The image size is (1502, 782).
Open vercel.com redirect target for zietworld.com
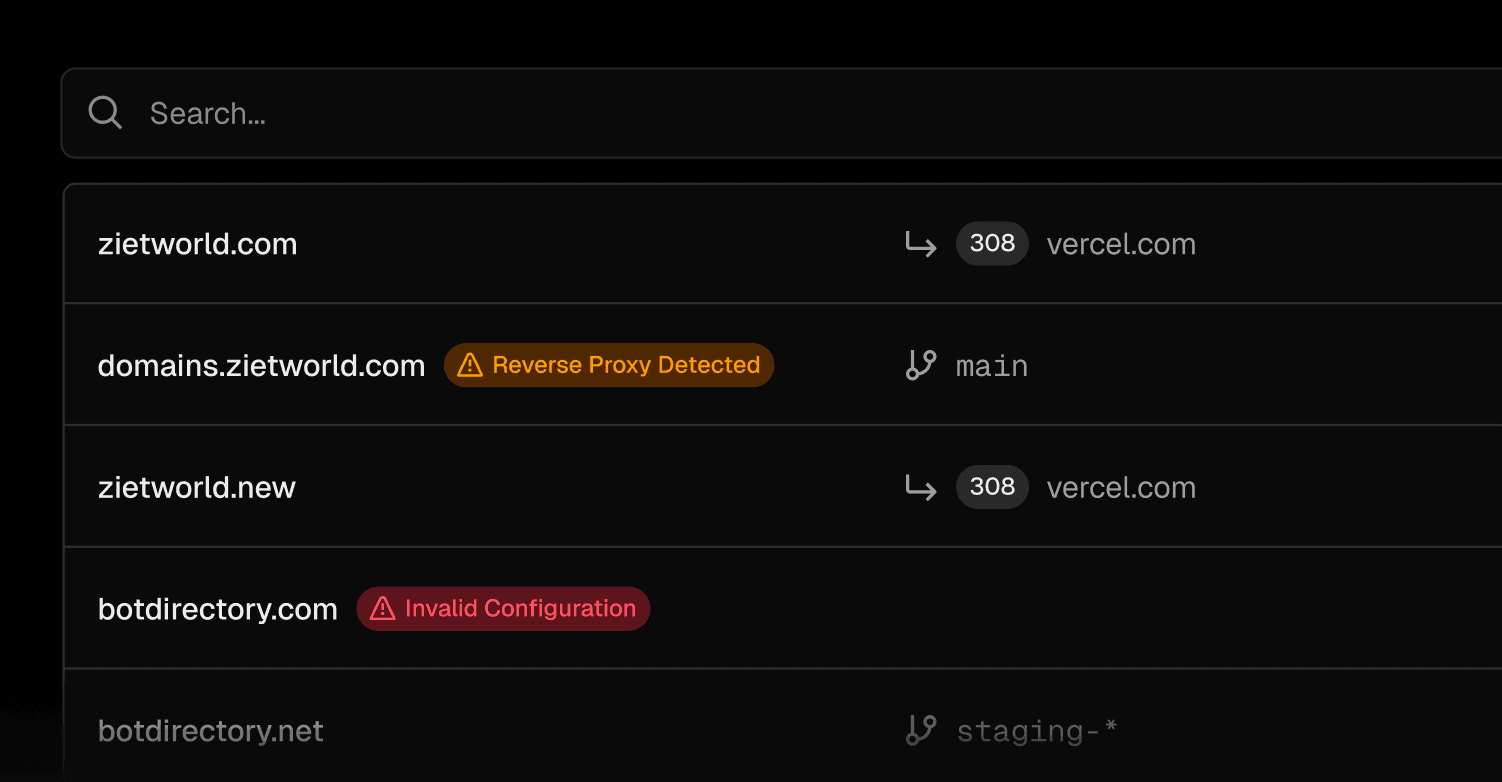(x=1121, y=244)
